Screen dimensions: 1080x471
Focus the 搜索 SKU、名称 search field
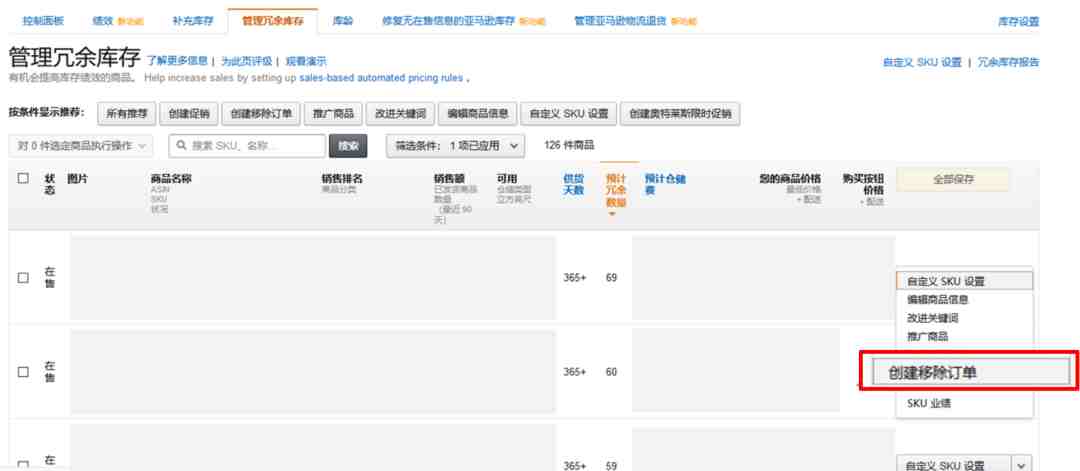tap(247, 146)
